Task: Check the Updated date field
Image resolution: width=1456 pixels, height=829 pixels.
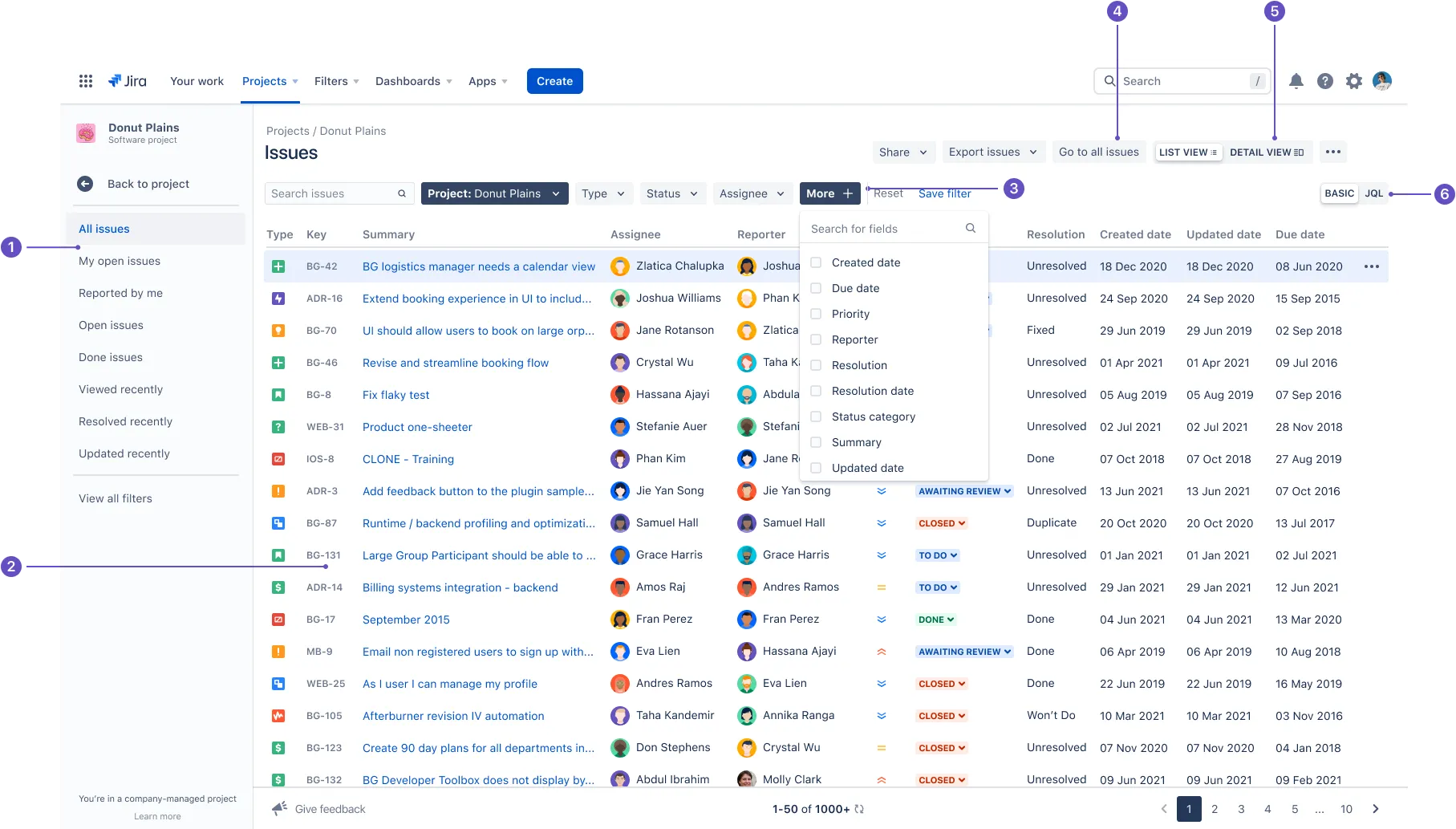Action: tap(816, 468)
